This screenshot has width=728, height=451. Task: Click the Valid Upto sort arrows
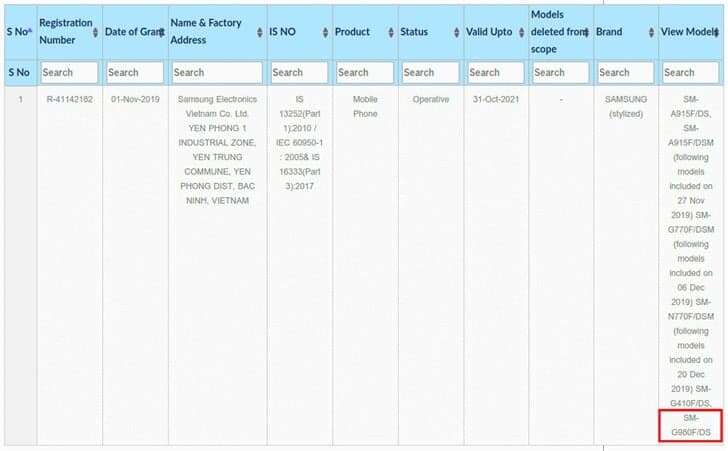521,32
